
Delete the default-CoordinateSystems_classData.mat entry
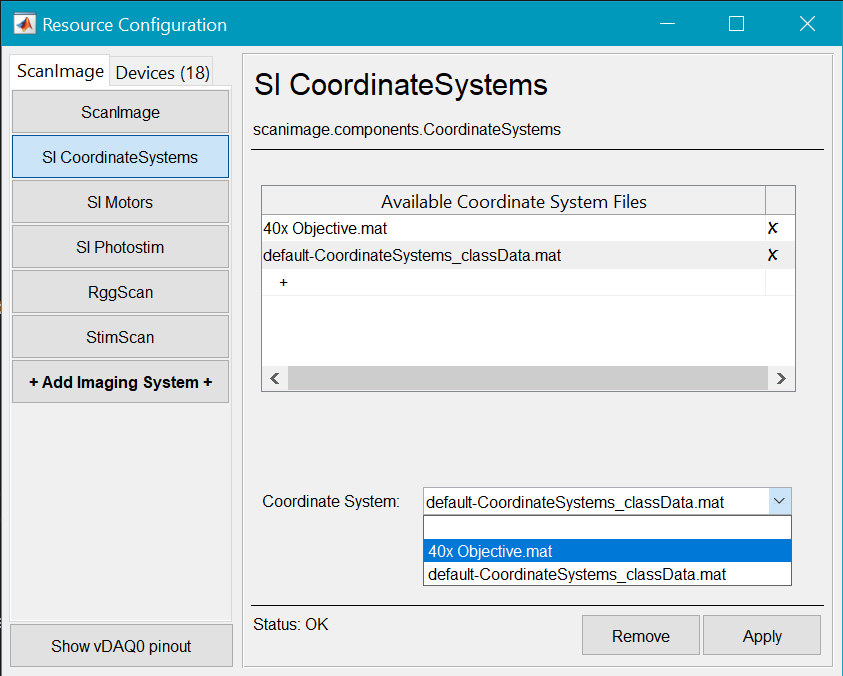tap(772, 255)
